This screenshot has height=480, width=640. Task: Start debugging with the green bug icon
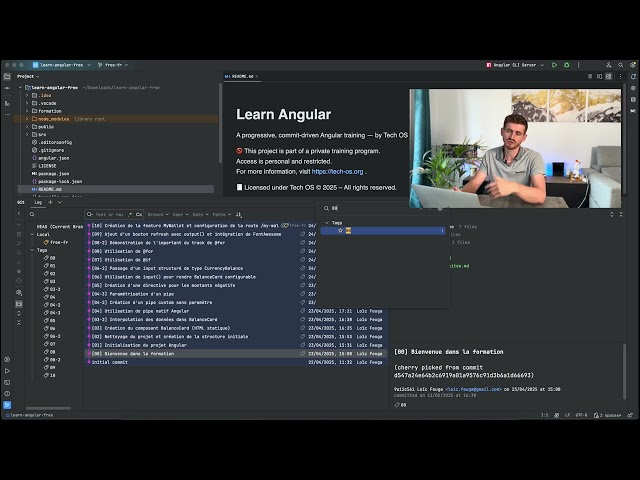pyautogui.click(x=567, y=65)
